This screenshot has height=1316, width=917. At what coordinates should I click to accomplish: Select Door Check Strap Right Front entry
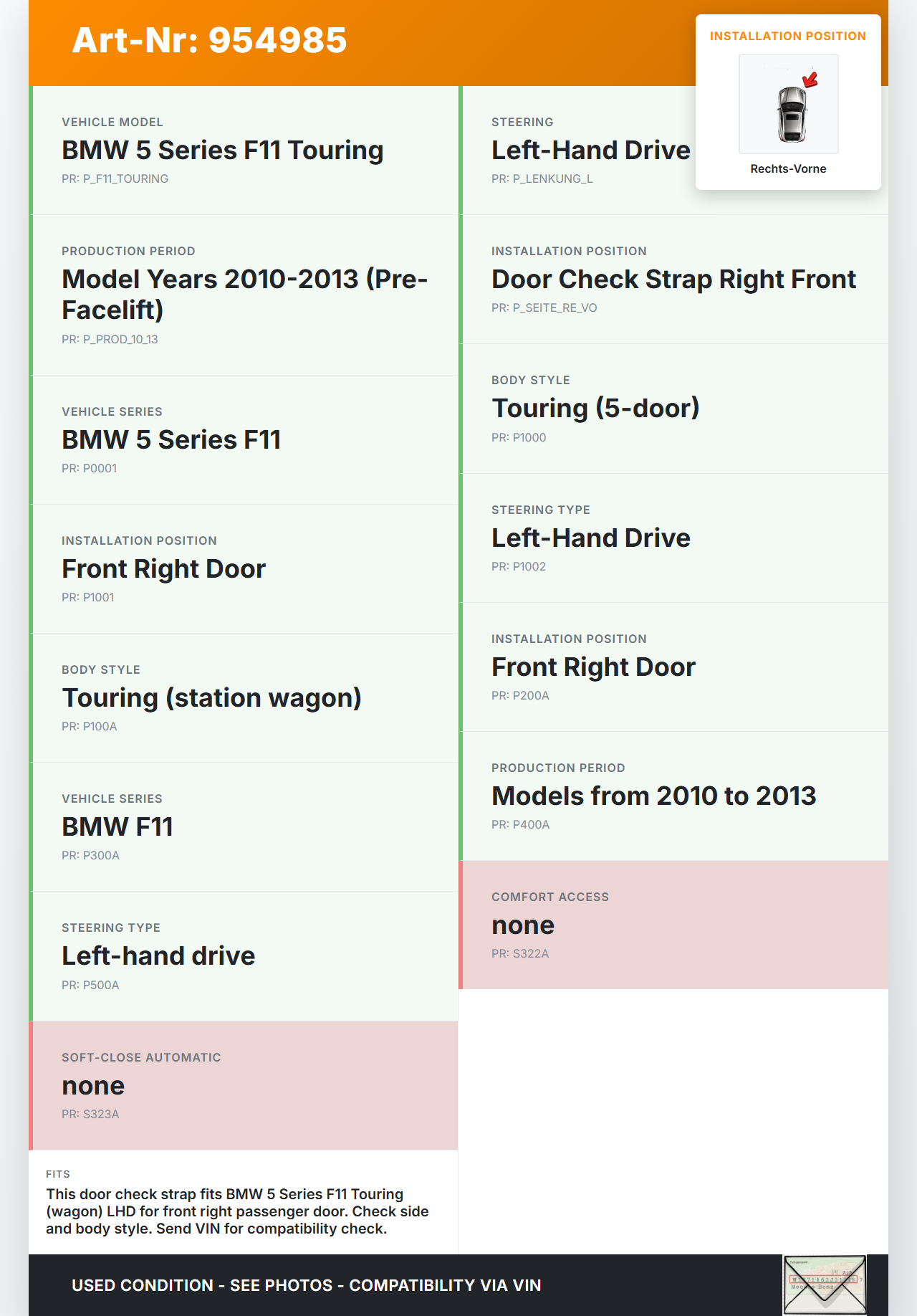673,280
